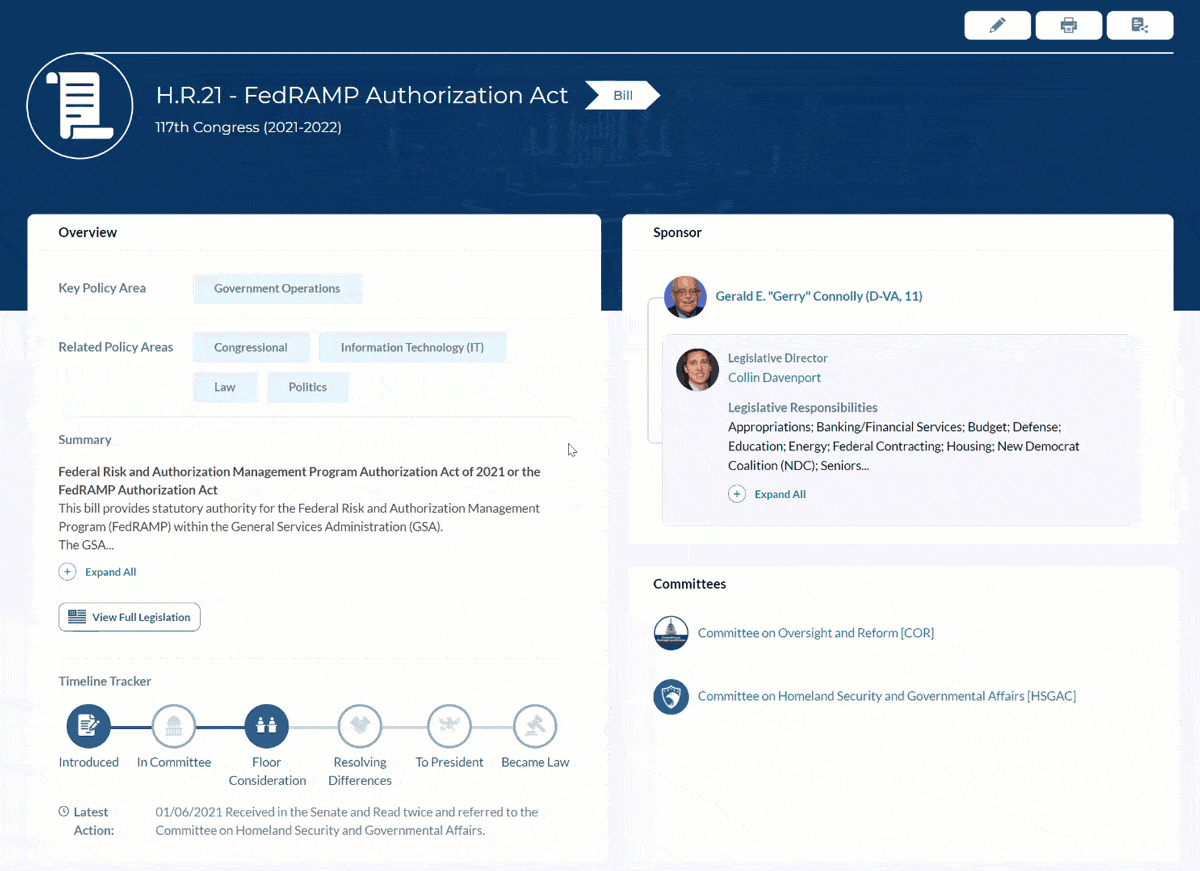Click the Information Technology (IT) tag
Viewport: 1200px width, 871px height.
412,347
